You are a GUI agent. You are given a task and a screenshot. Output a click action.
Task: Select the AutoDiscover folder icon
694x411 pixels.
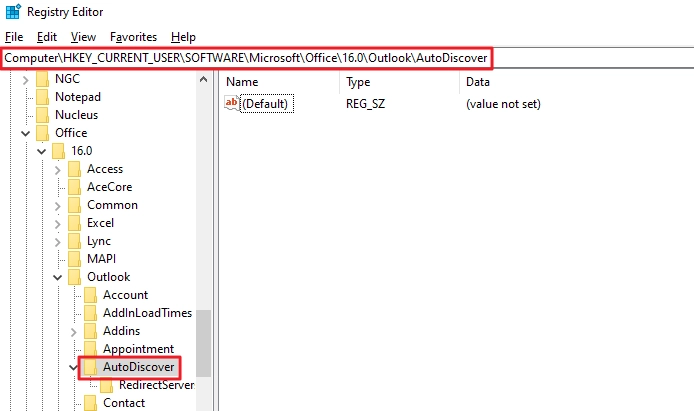click(x=90, y=367)
